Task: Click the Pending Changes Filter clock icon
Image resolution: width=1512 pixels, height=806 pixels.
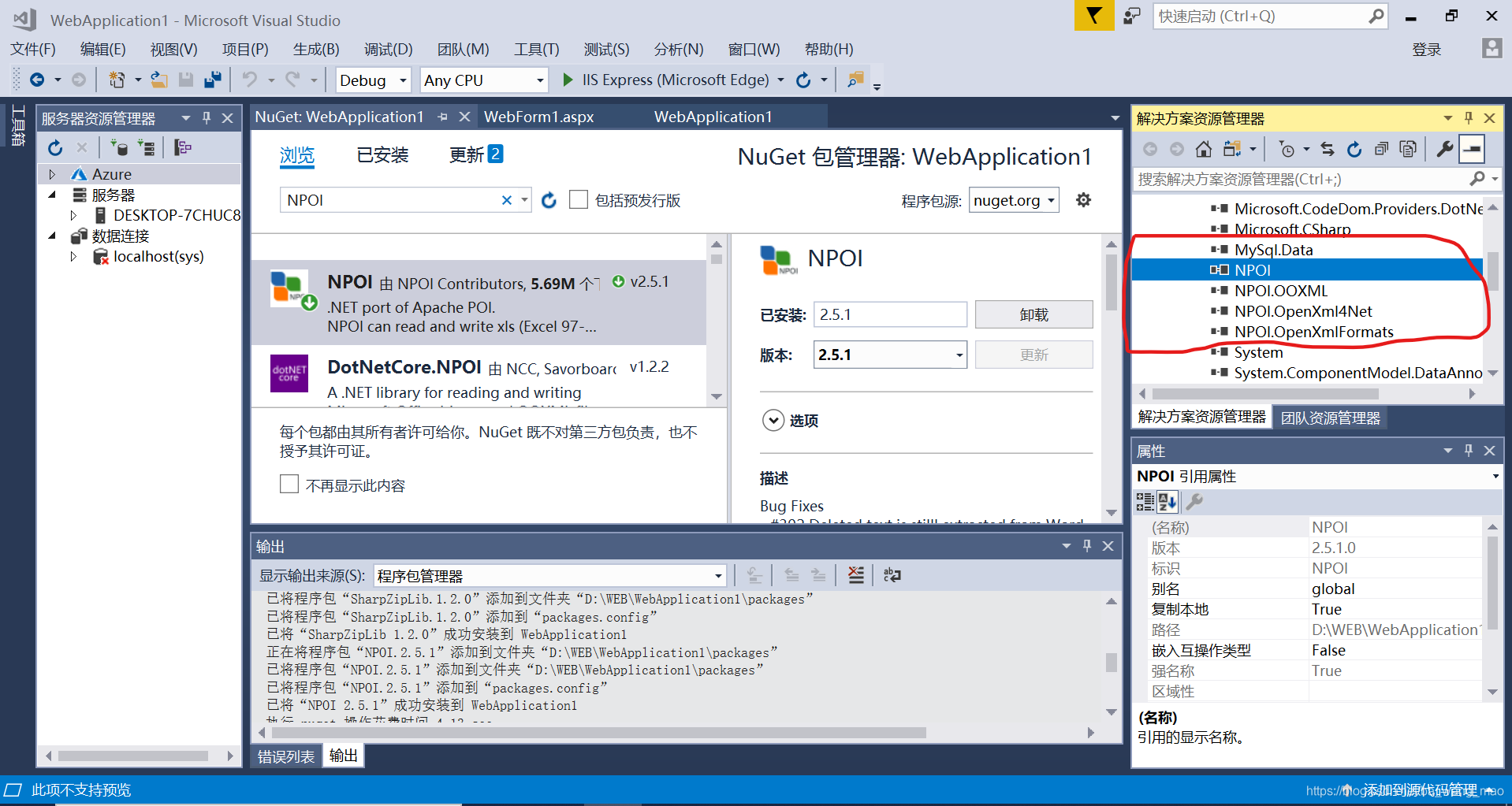Action: (1287, 149)
